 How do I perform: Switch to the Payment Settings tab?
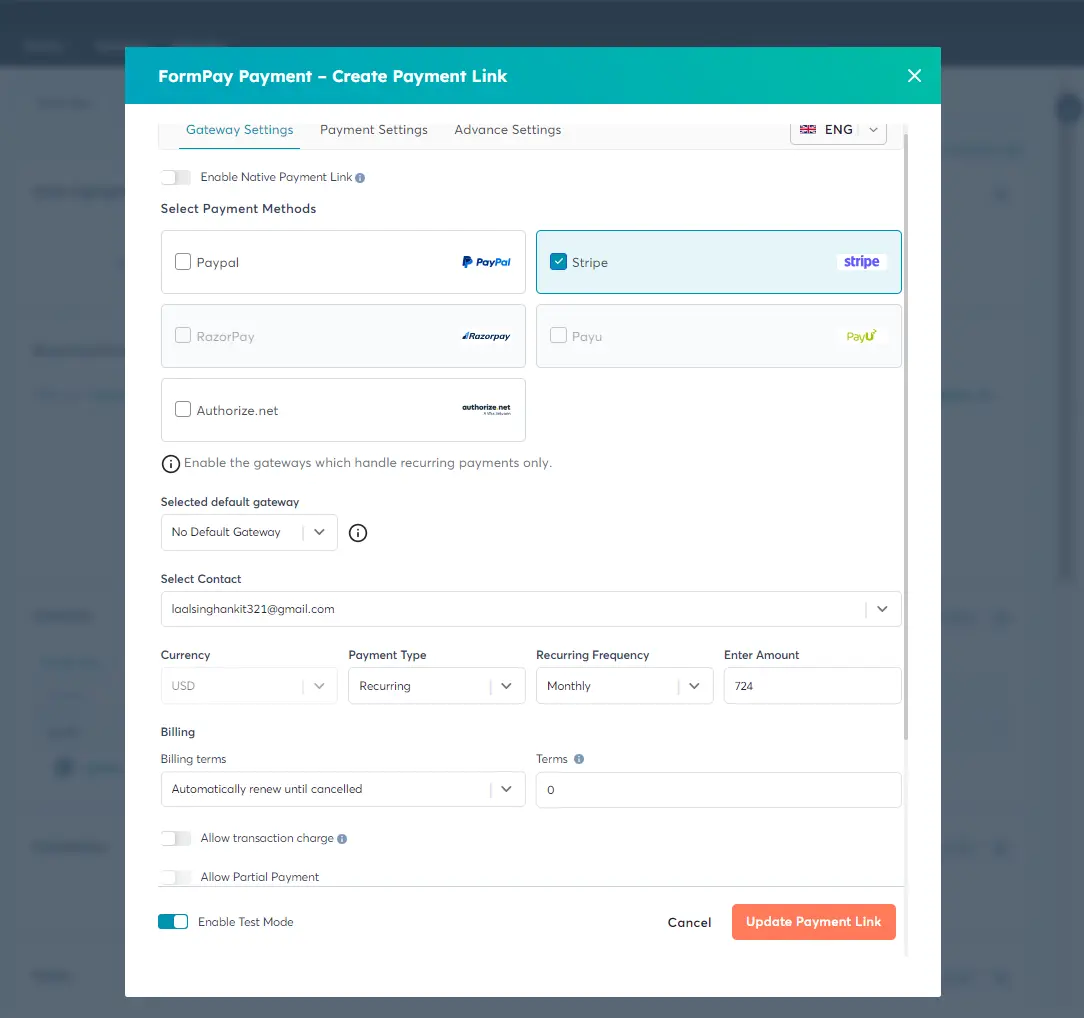pos(373,129)
